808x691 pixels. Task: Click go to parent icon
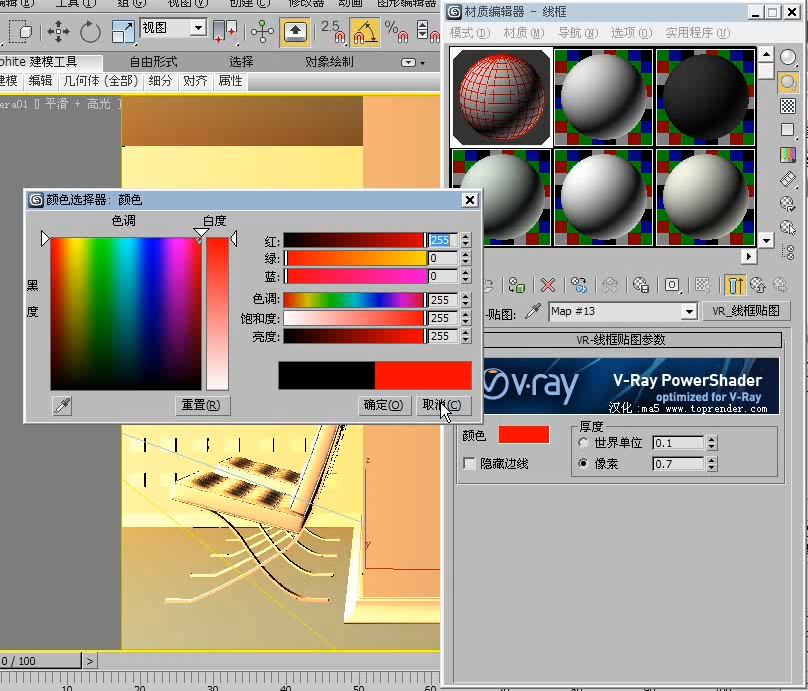point(758,285)
